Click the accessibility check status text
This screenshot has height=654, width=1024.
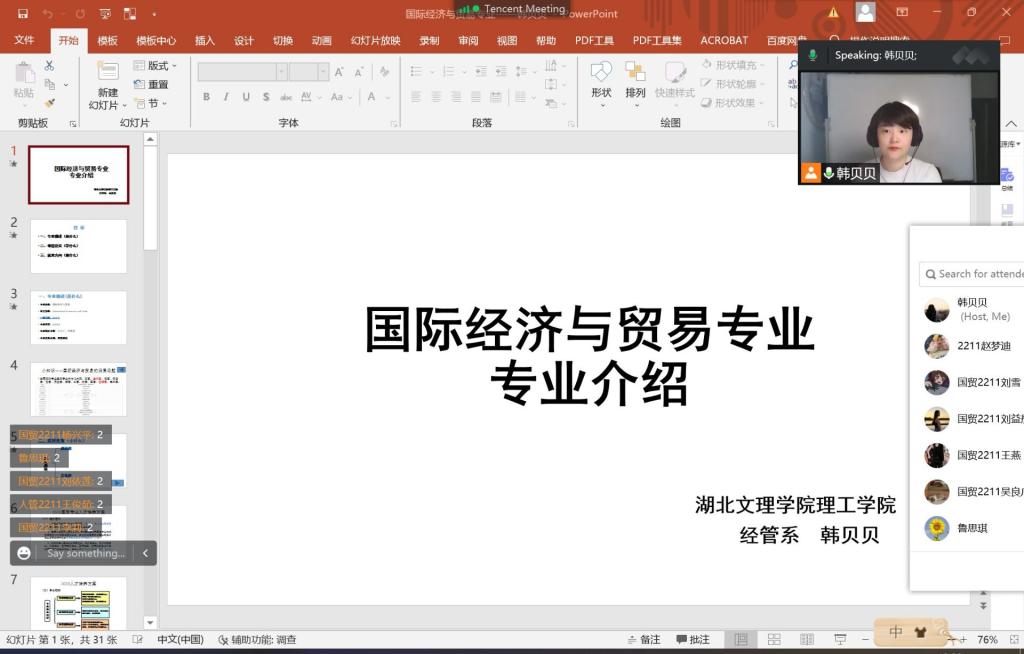256,639
